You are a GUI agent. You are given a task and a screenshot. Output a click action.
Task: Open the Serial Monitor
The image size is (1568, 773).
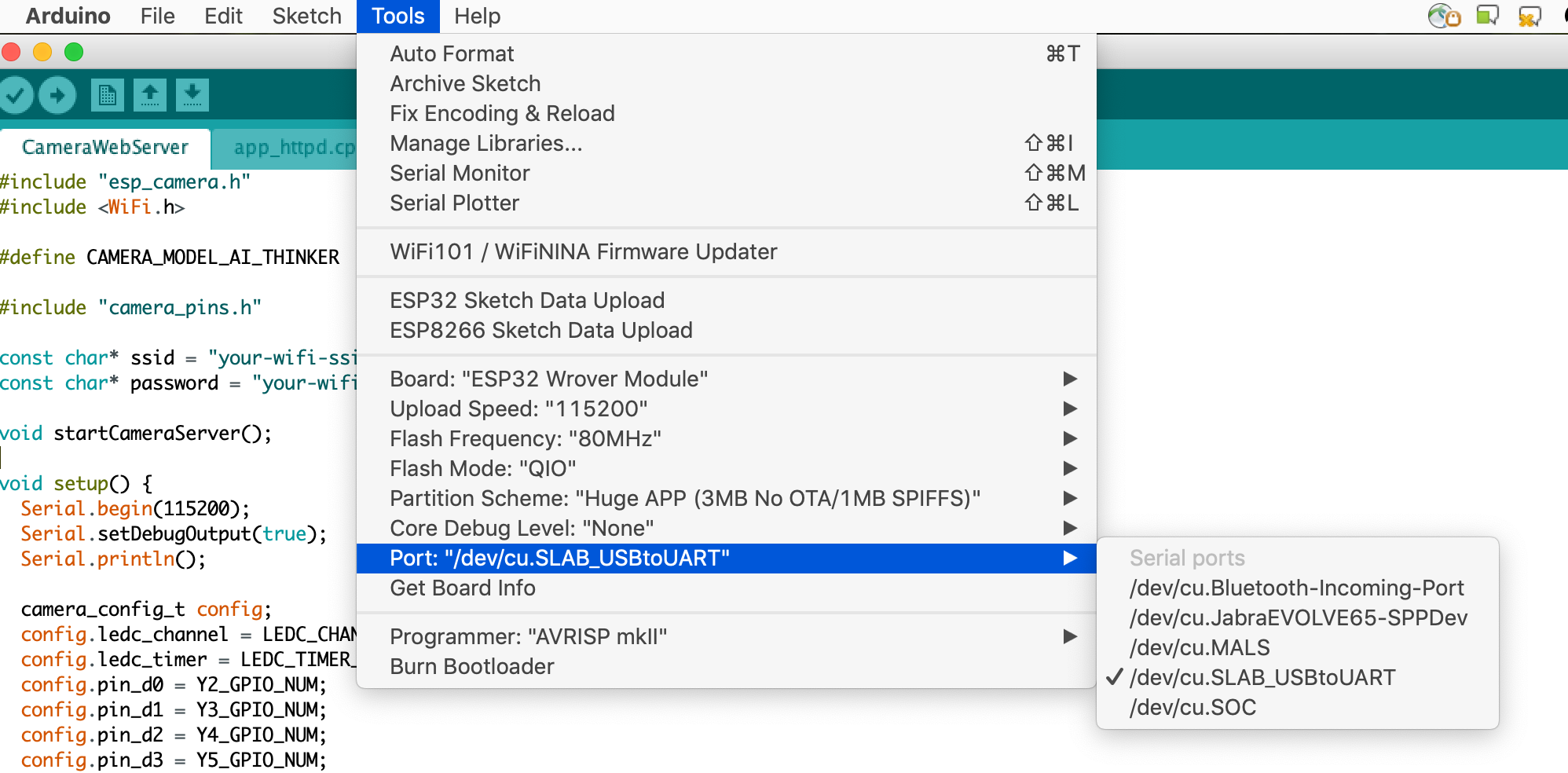tap(726, 173)
